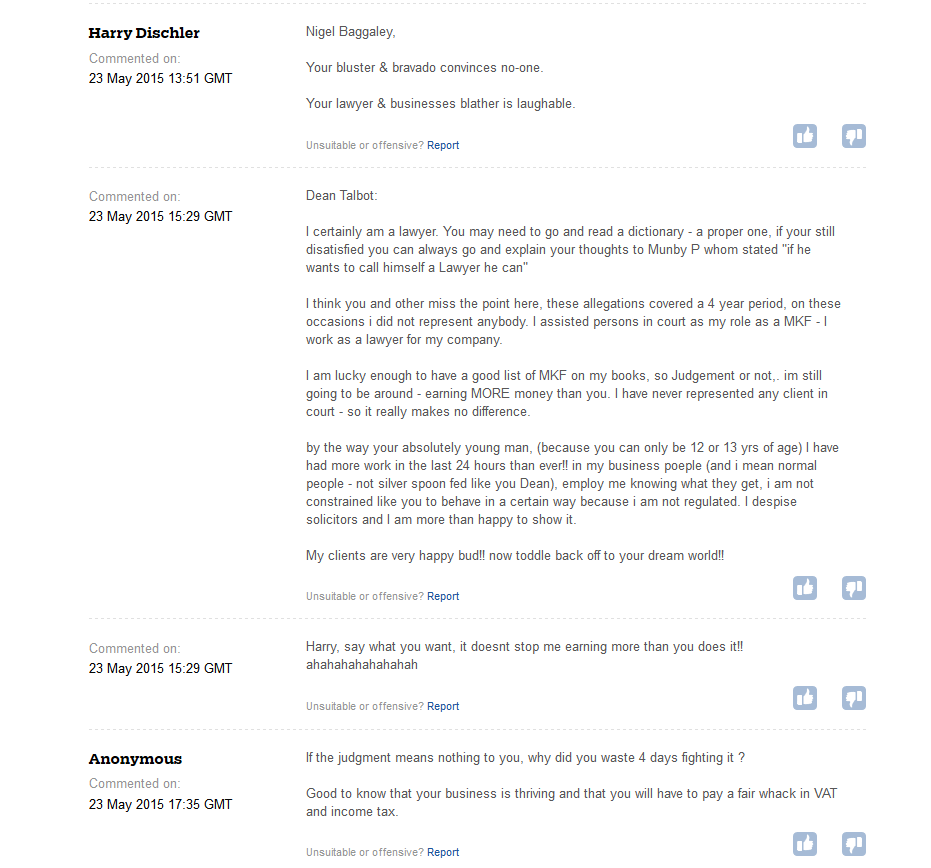Click the Harry Dischler author name
This screenshot has height=868, width=931.
144,33
